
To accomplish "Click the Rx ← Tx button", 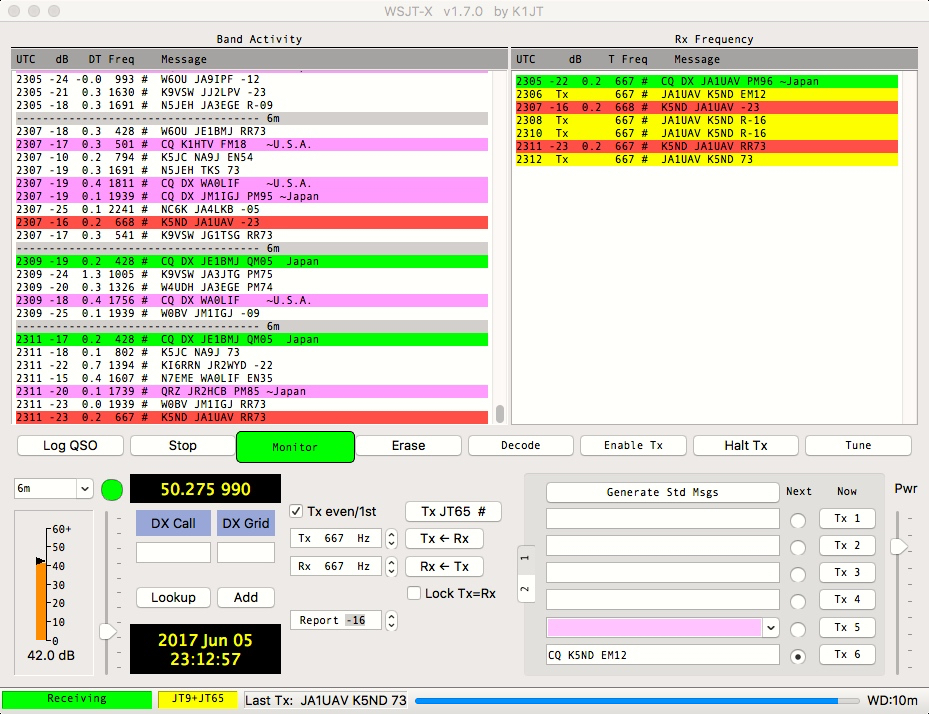I will point(444,566).
